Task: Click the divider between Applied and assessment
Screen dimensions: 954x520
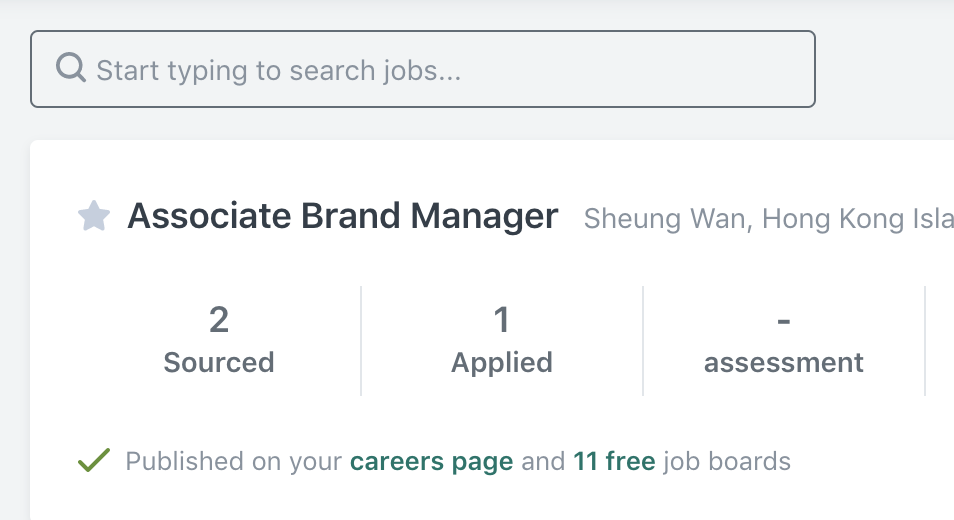Action: [643, 341]
